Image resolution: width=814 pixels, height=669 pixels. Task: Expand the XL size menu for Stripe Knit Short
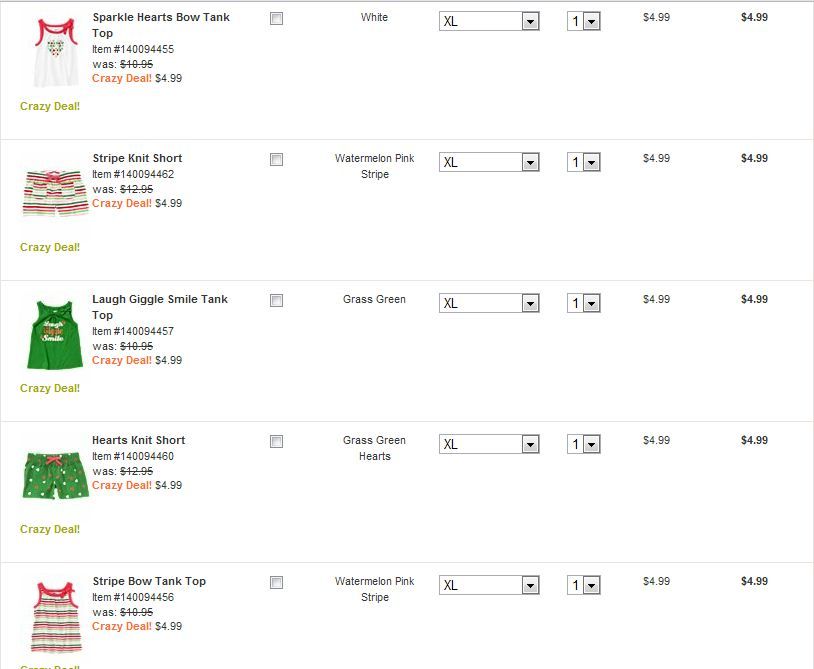(x=488, y=163)
